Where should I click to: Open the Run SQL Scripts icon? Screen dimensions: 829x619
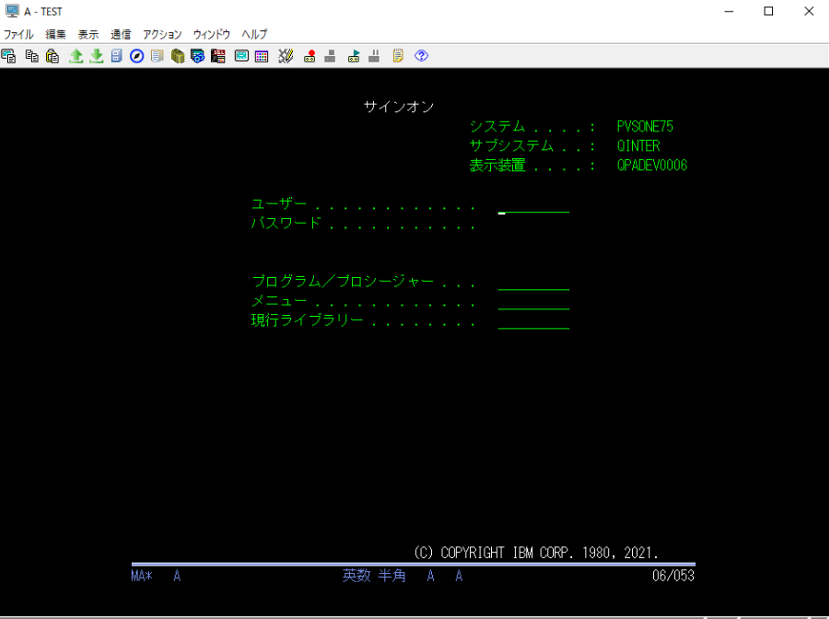[x=218, y=56]
